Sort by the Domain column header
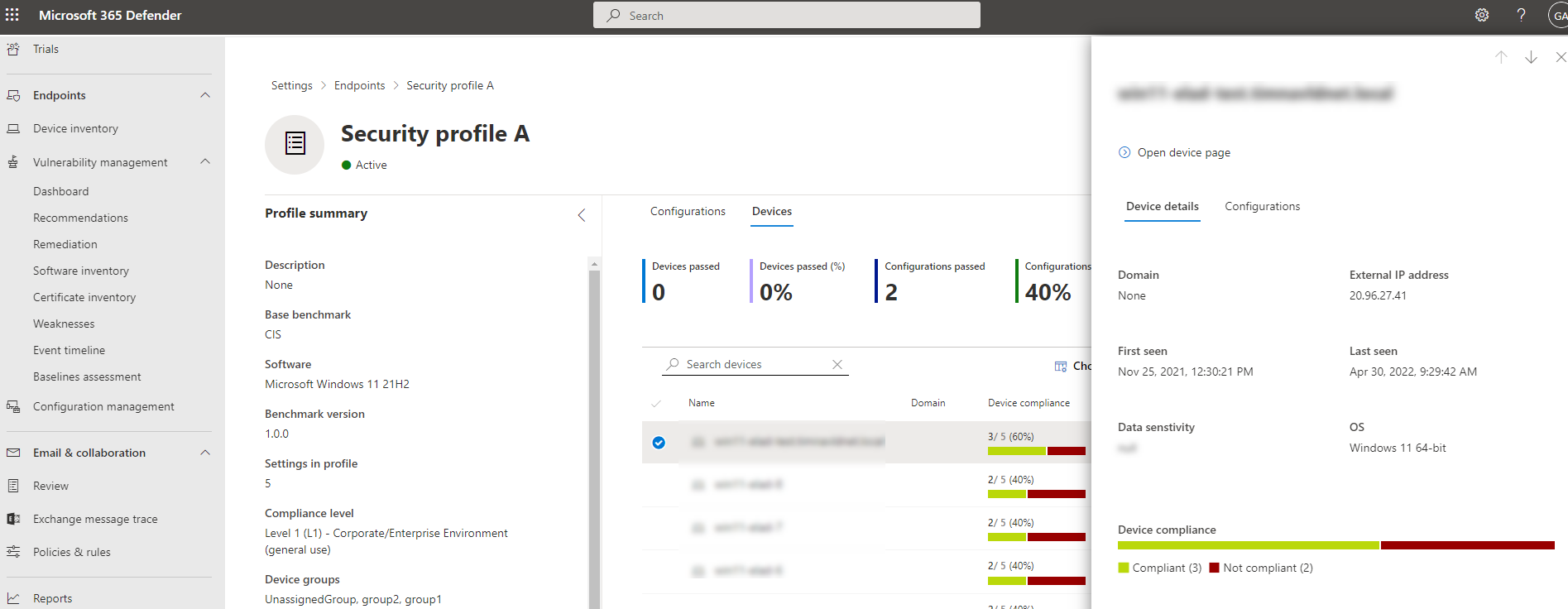Image resolution: width=1568 pixels, height=609 pixels. pyautogui.click(x=928, y=403)
